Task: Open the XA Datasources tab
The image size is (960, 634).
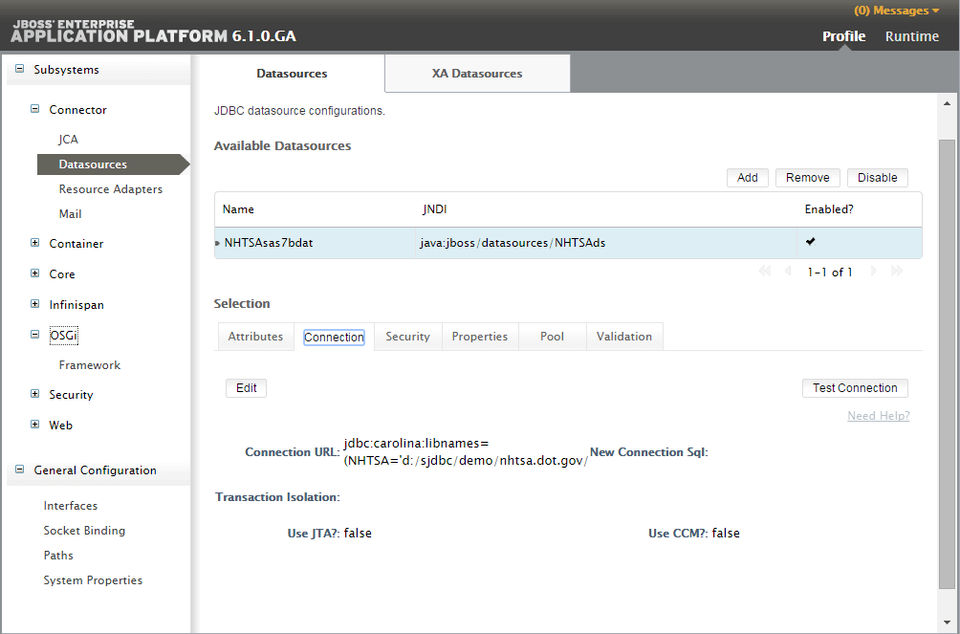Action: tap(477, 73)
